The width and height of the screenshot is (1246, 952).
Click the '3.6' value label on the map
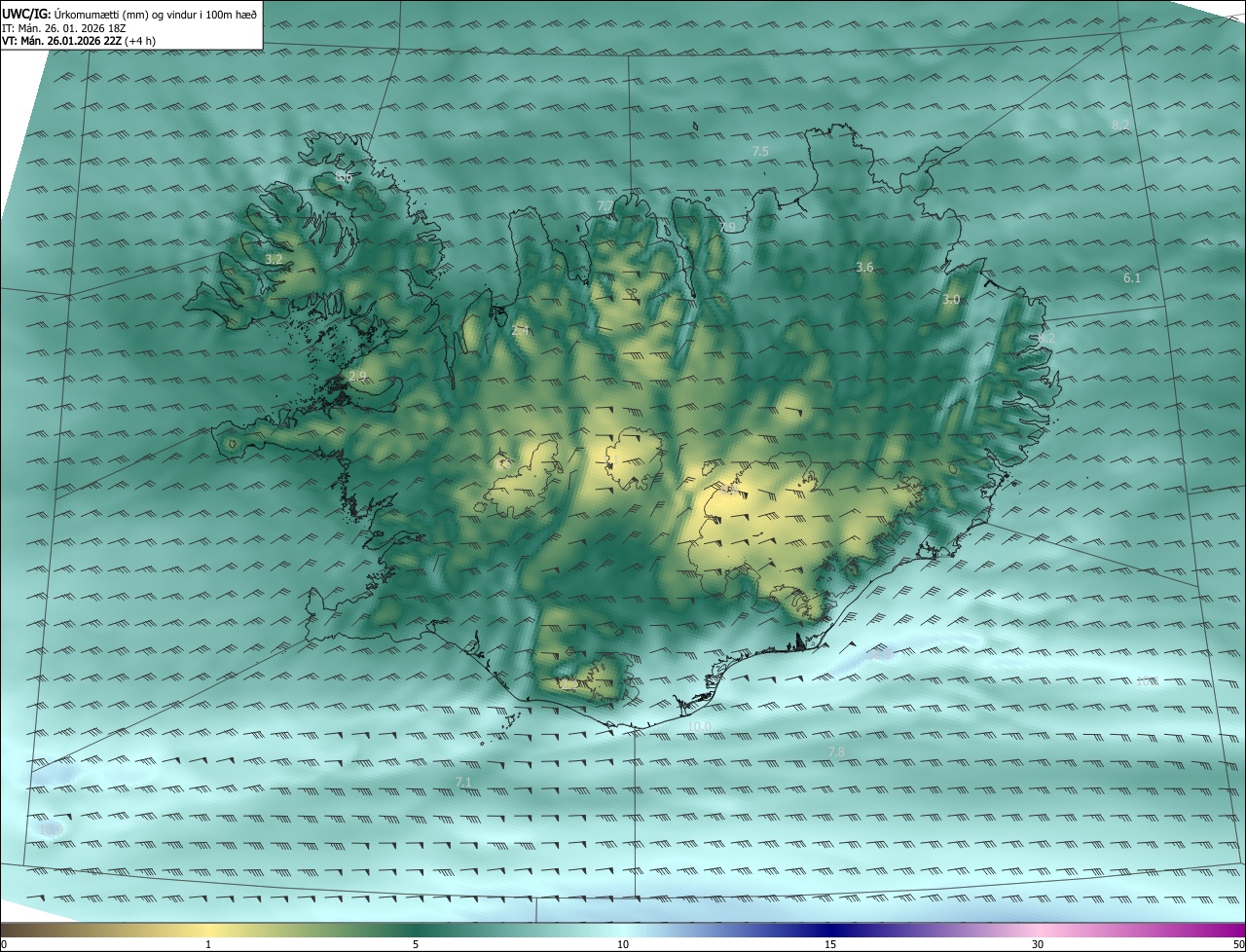[864, 267]
